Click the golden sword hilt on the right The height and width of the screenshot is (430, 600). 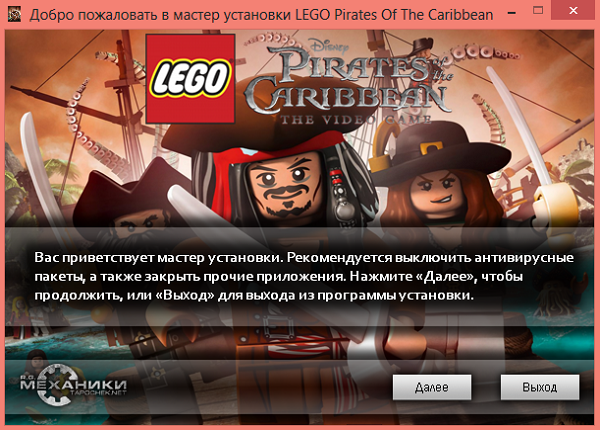coord(555,203)
